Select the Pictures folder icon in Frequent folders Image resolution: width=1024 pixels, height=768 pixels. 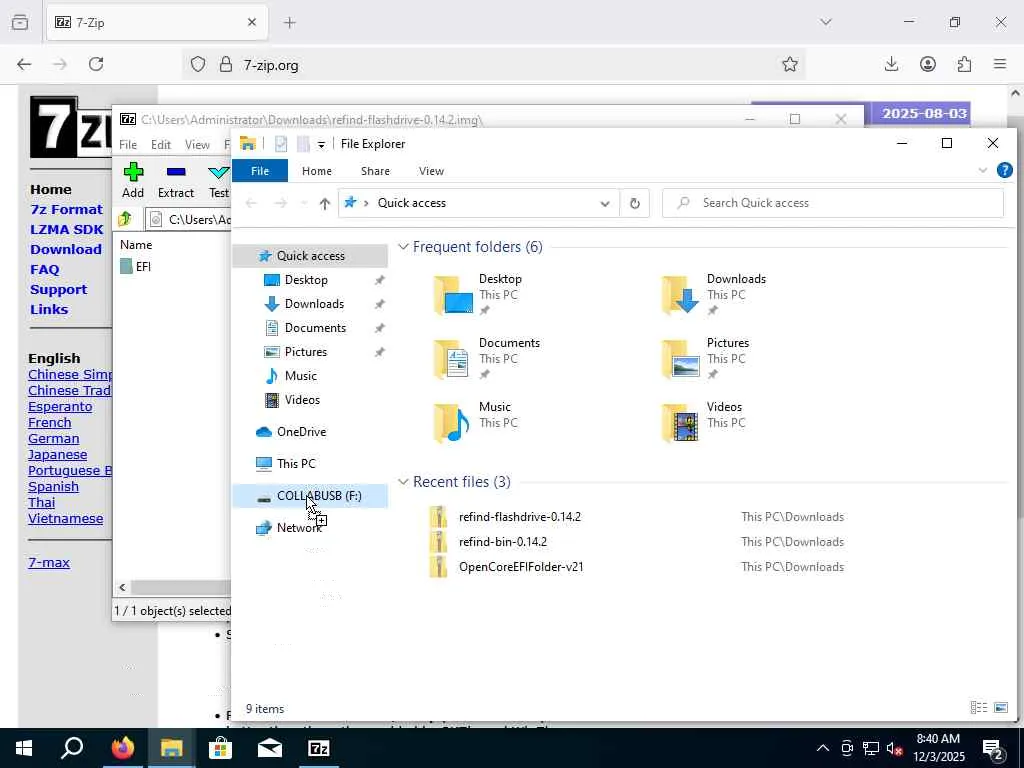(x=681, y=359)
